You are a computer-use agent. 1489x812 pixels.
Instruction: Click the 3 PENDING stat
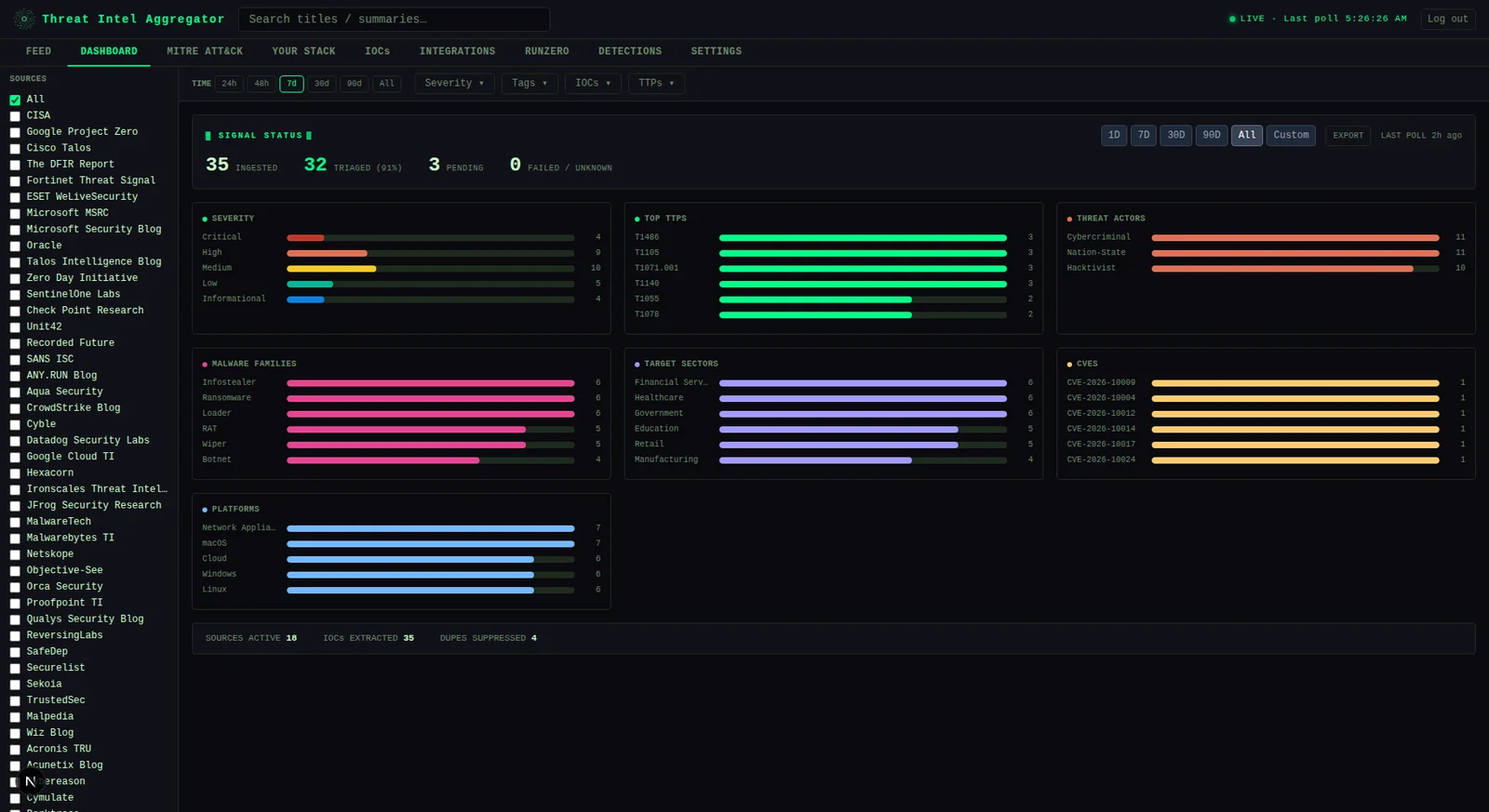(455, 166)
